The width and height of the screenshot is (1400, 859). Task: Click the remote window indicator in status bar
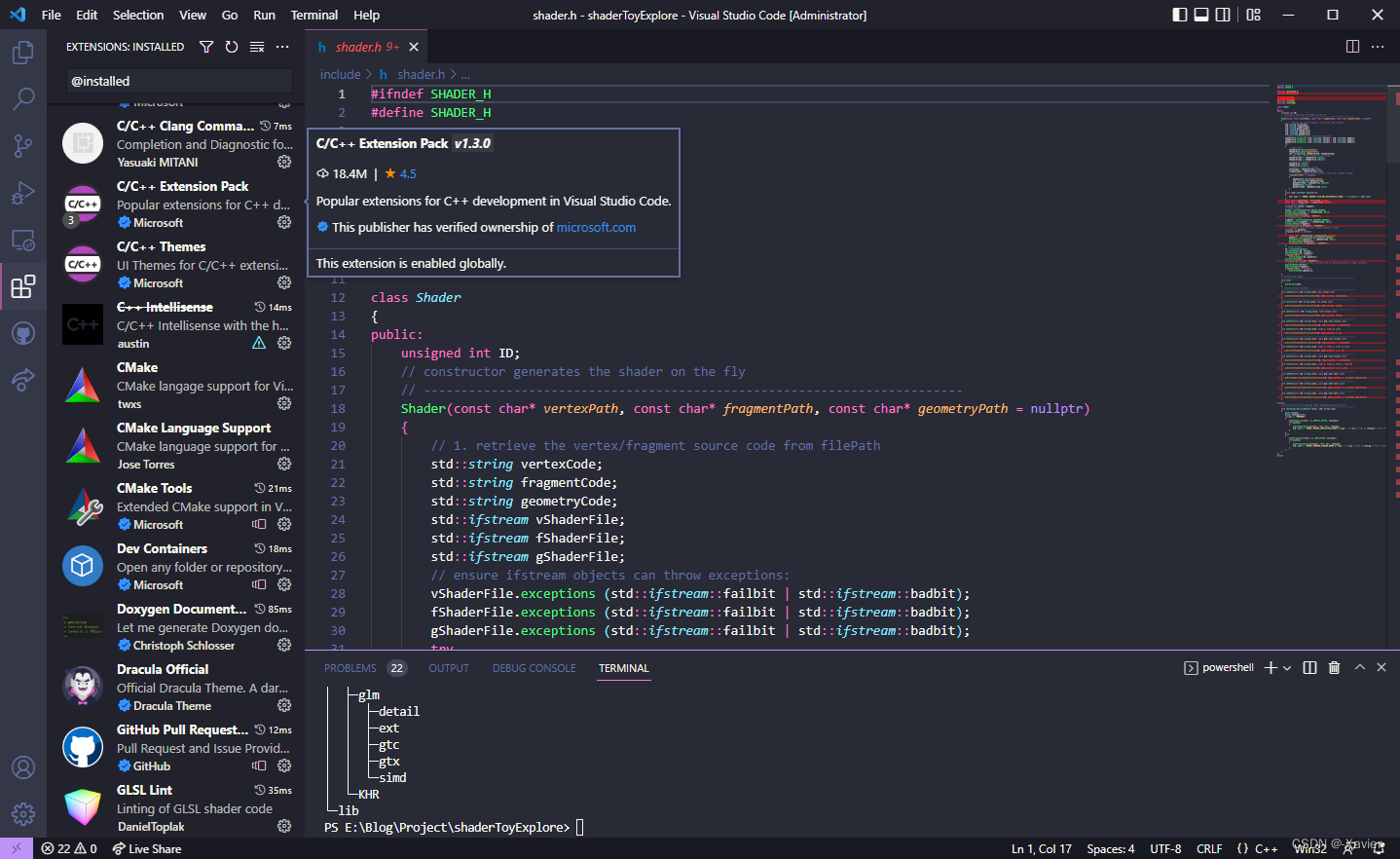[x=17, y=848]
